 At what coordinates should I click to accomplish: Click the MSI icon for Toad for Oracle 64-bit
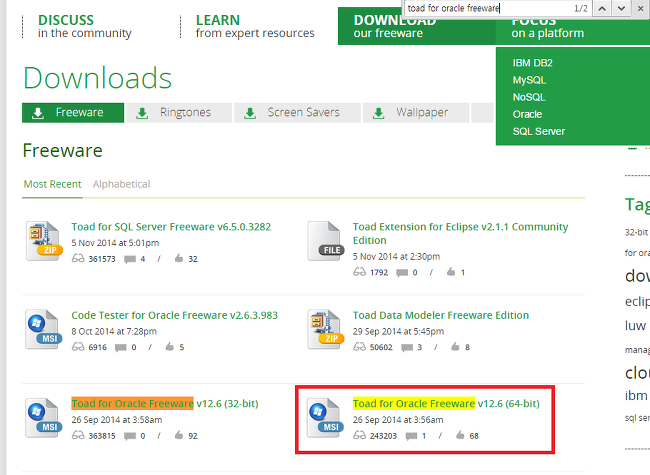[326, 418]
